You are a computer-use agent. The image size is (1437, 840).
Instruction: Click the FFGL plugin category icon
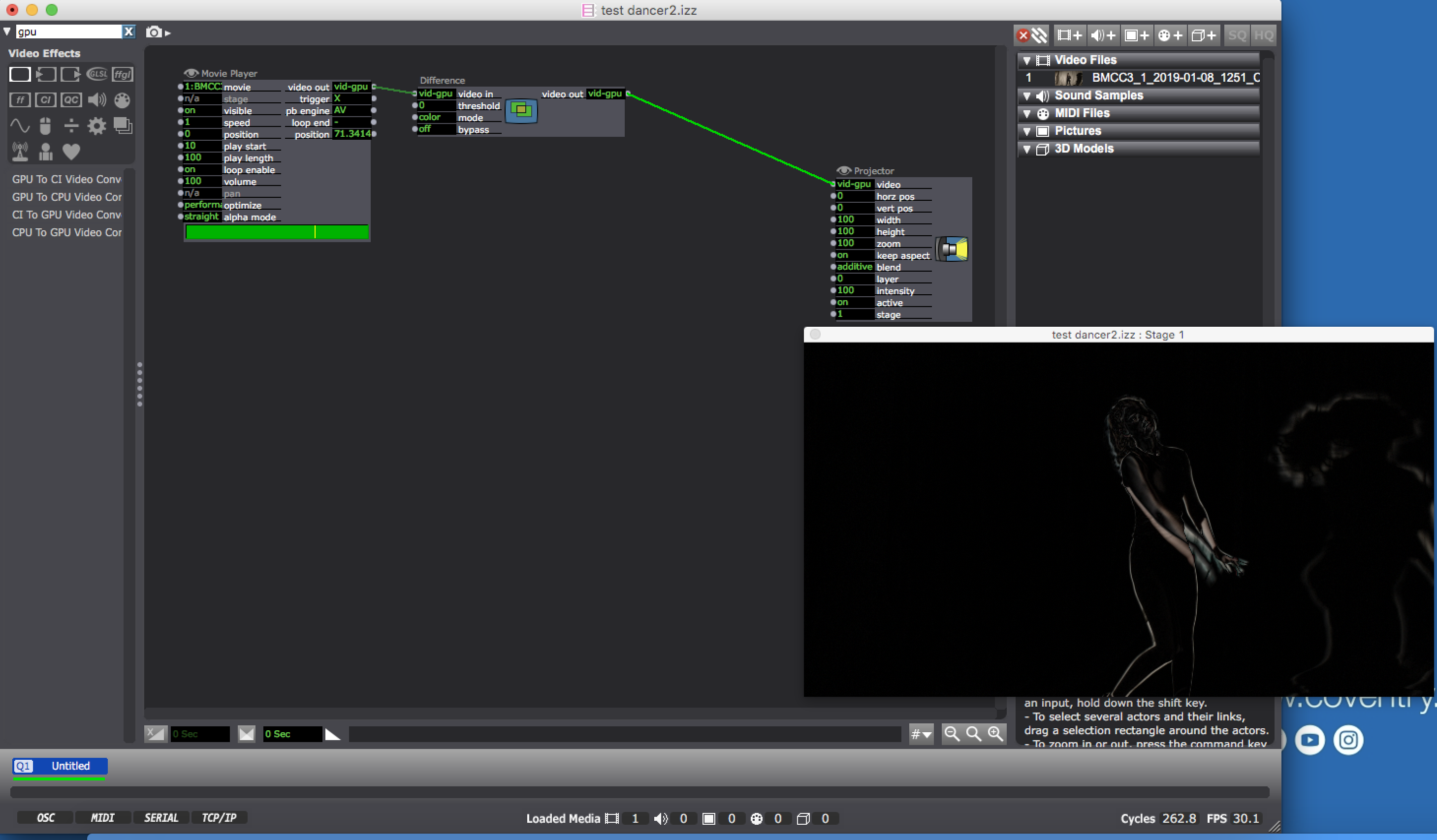123,74
